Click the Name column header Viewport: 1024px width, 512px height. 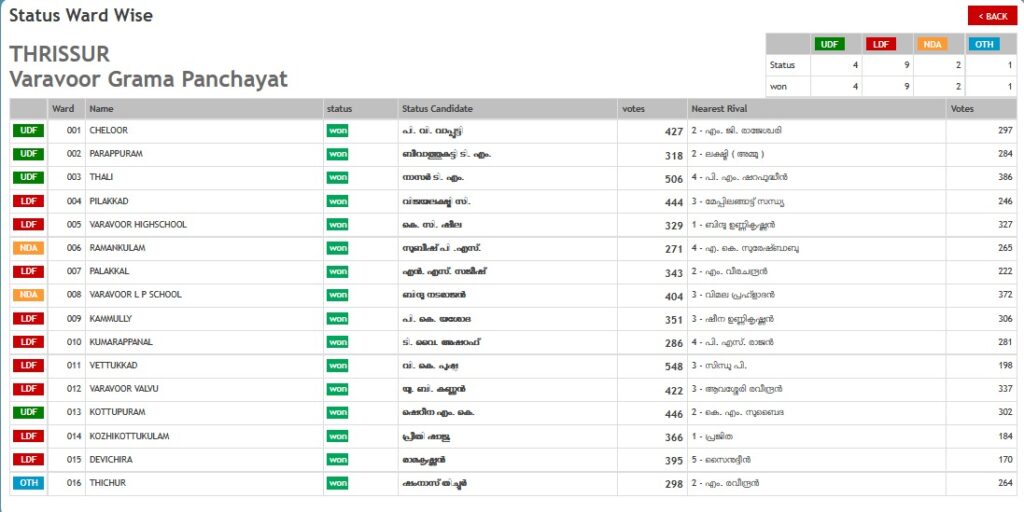point(101,108)
